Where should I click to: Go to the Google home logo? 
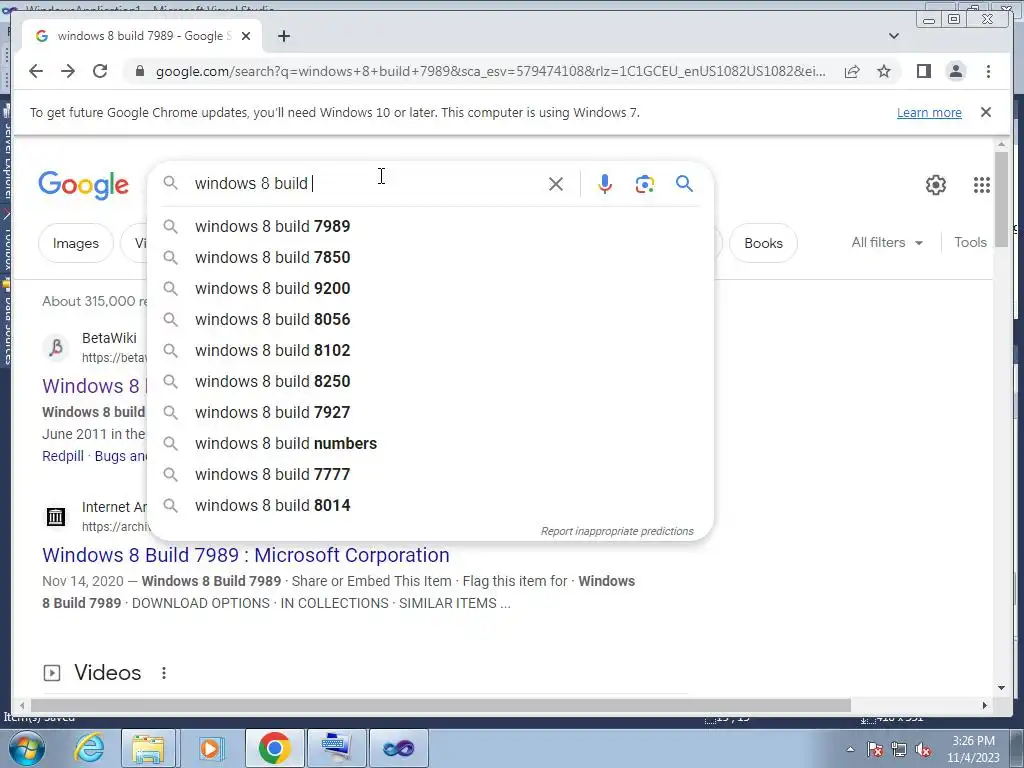pyautogui.click(x=84, y=185)
